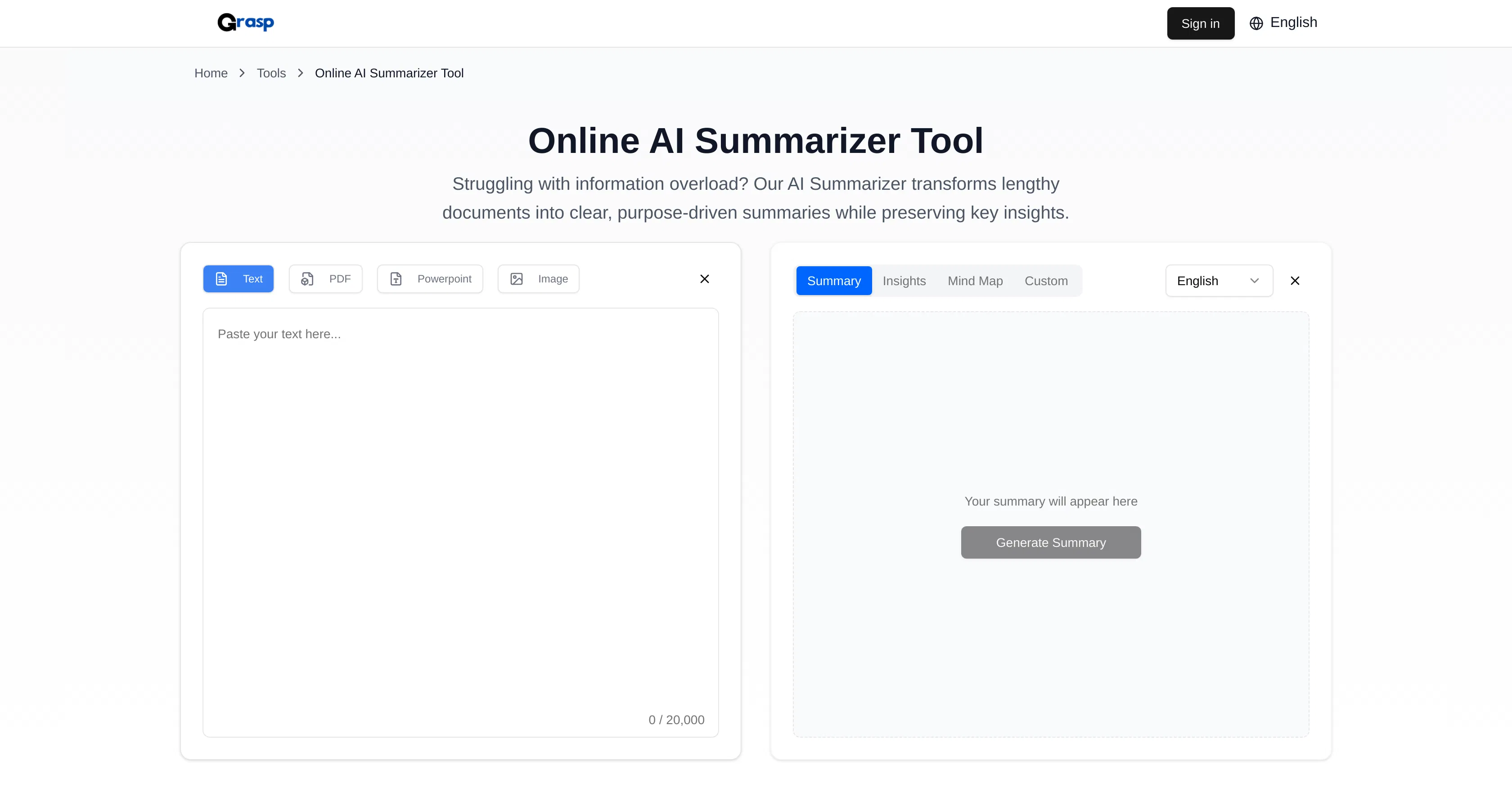1512x788 pixels.
Task: Open the Custom summary tab
Action: (x=1047, y=281)
